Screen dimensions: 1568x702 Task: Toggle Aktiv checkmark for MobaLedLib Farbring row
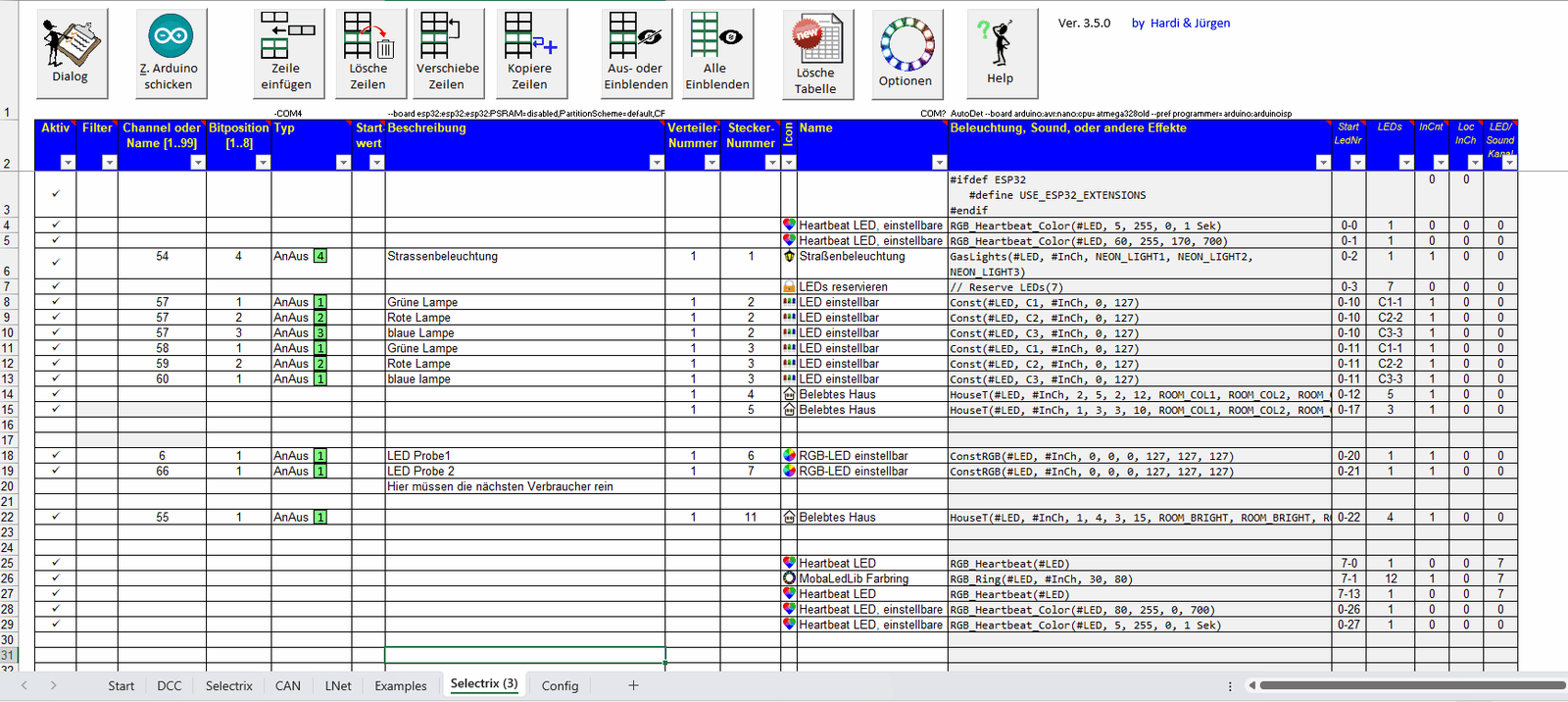(x=56, y=578)
